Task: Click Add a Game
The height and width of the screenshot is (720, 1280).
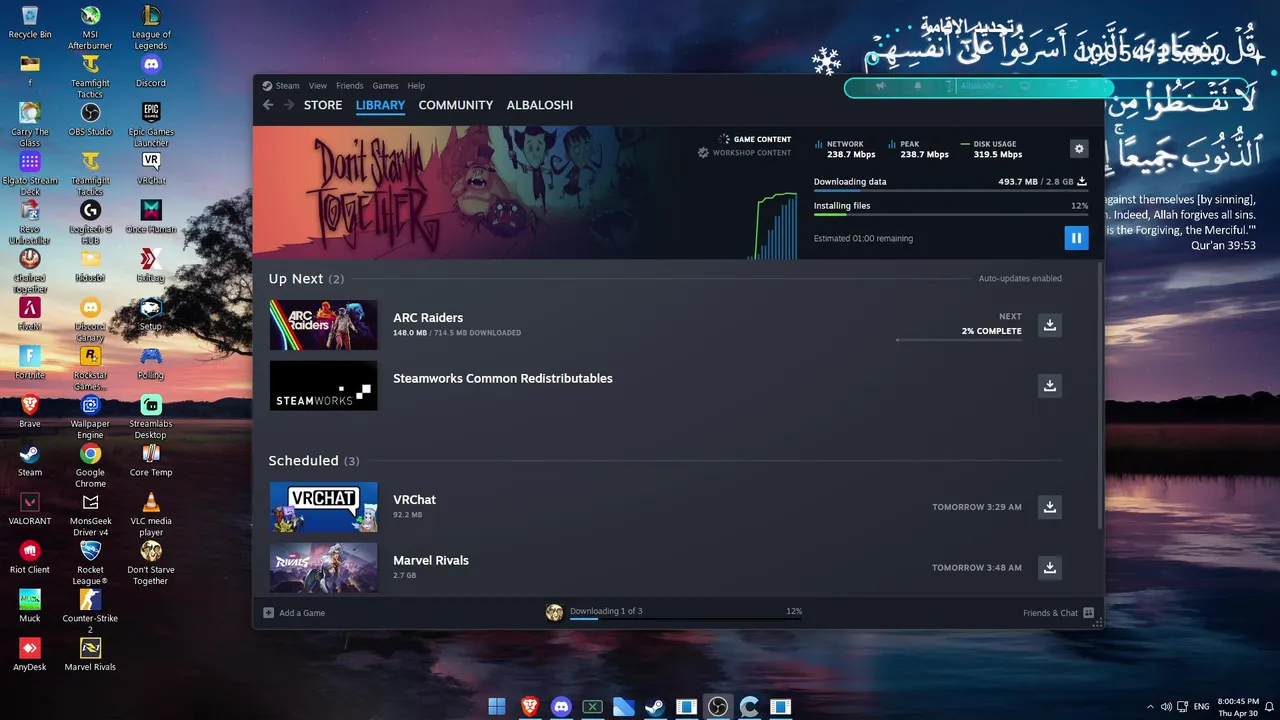Action: click(x=294, y=613)
